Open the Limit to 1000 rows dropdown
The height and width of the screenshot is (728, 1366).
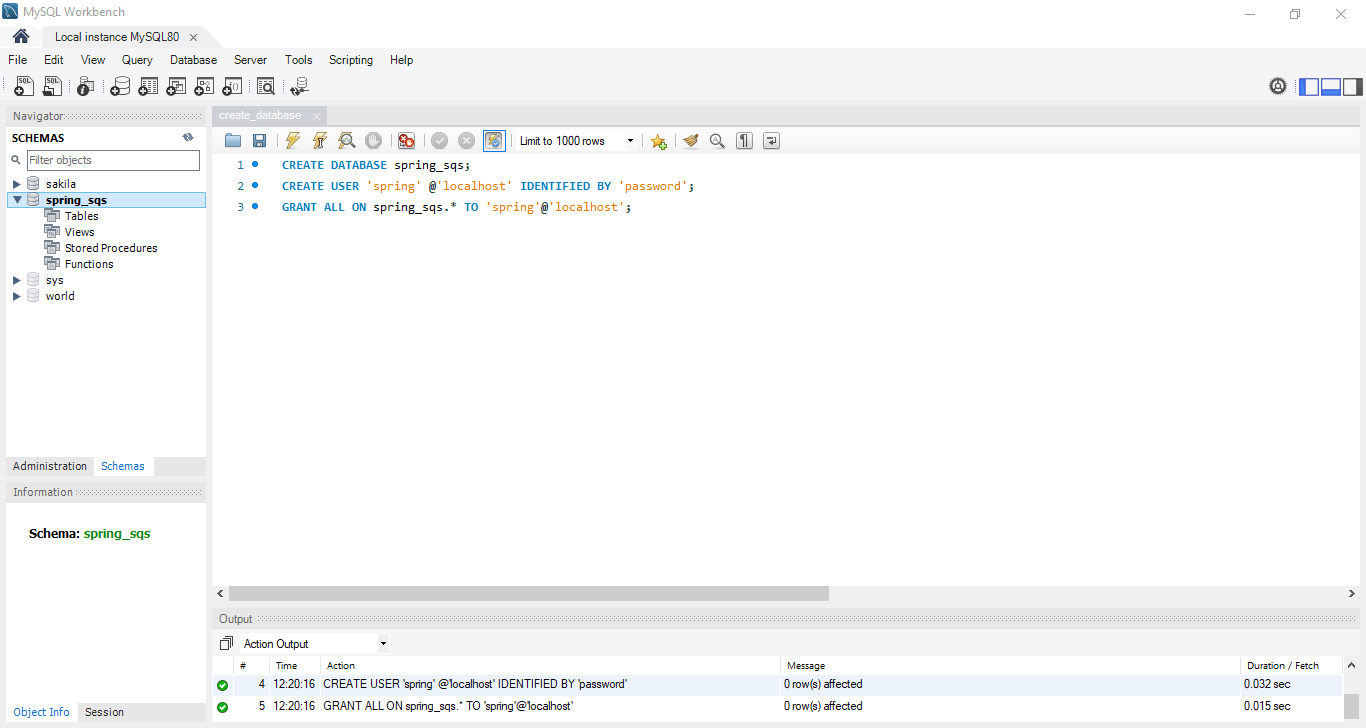point(629,140)
